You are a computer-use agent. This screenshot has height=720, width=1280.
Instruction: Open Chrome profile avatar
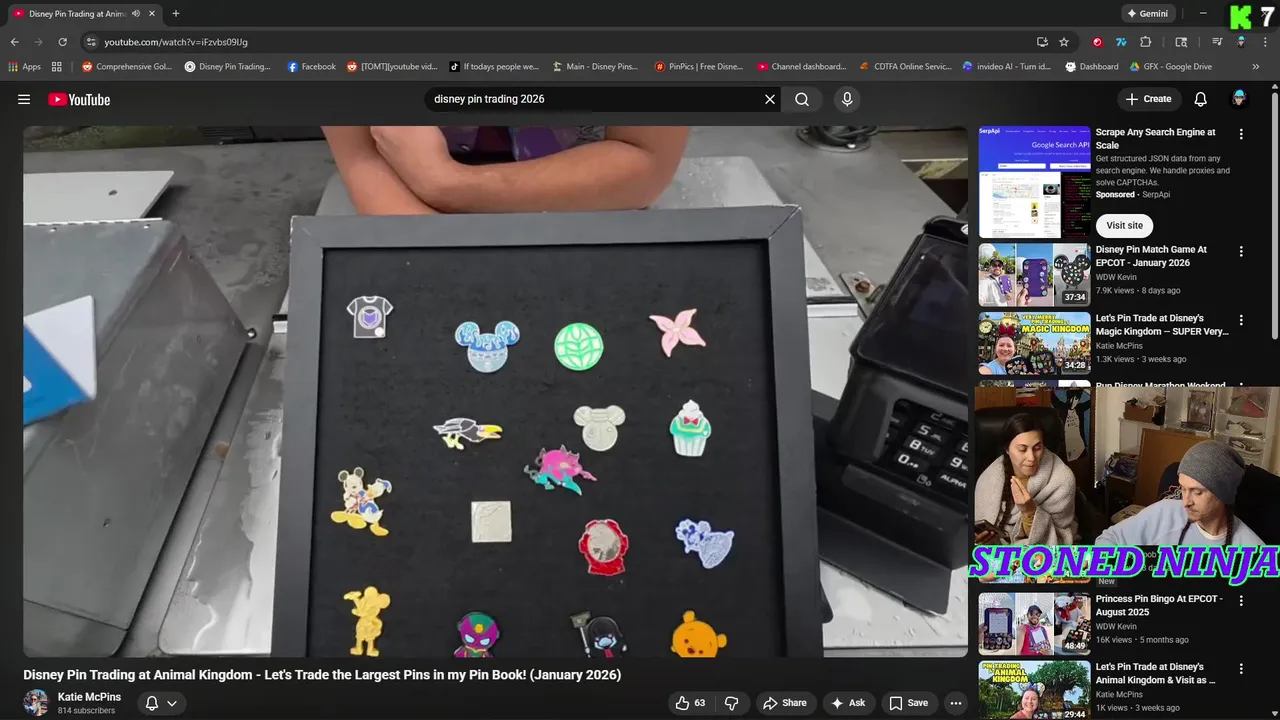(x=1241, y=42)
